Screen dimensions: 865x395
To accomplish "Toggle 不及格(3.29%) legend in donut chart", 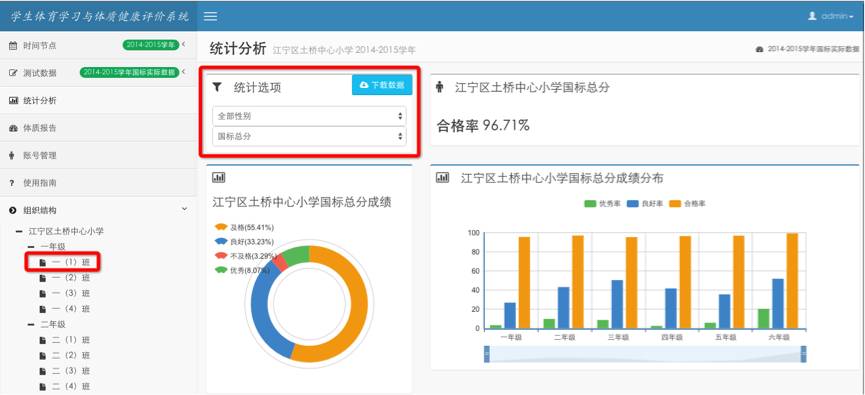I will point(245,256).
